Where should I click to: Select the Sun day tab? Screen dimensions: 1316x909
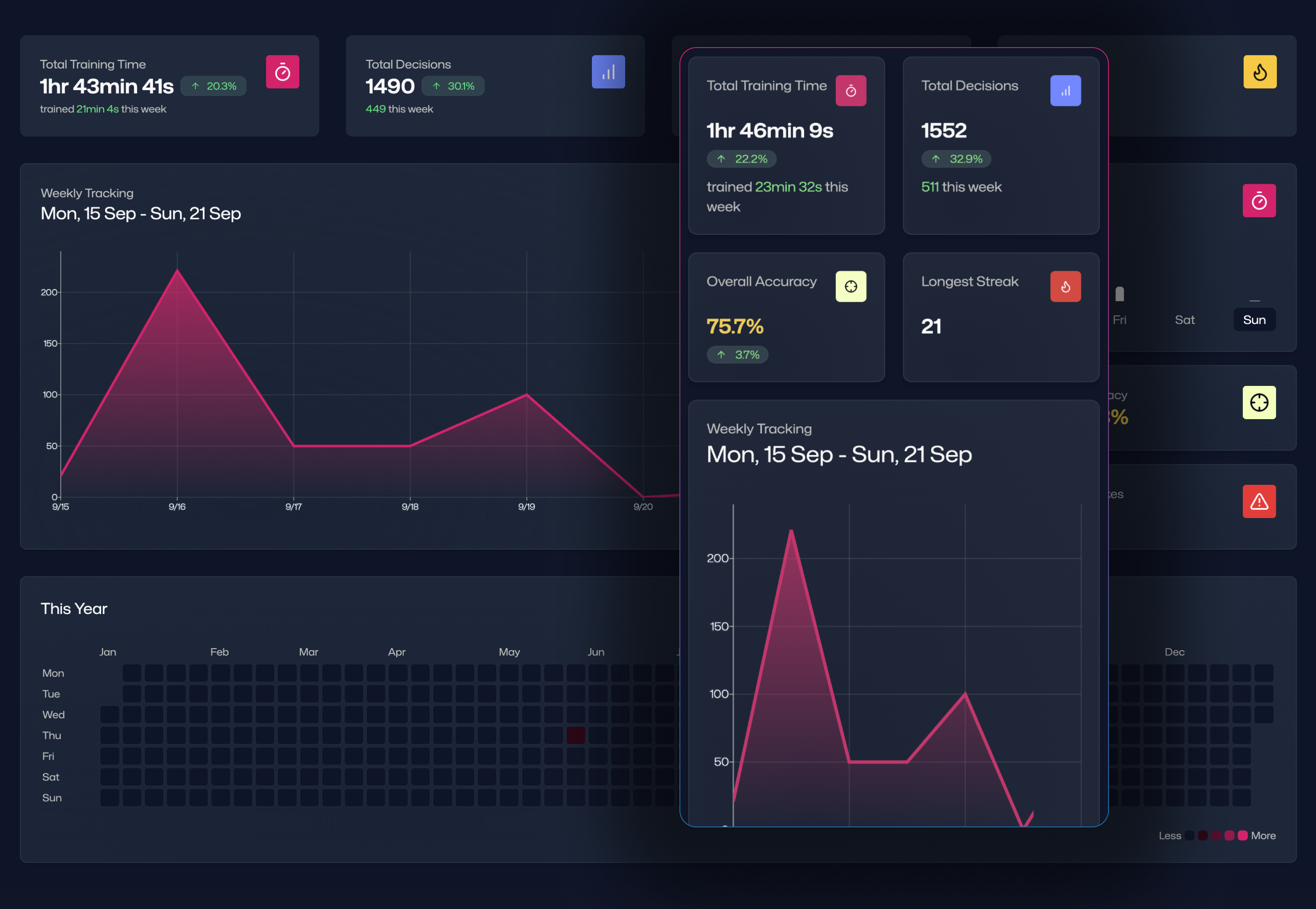point(1254,319)
